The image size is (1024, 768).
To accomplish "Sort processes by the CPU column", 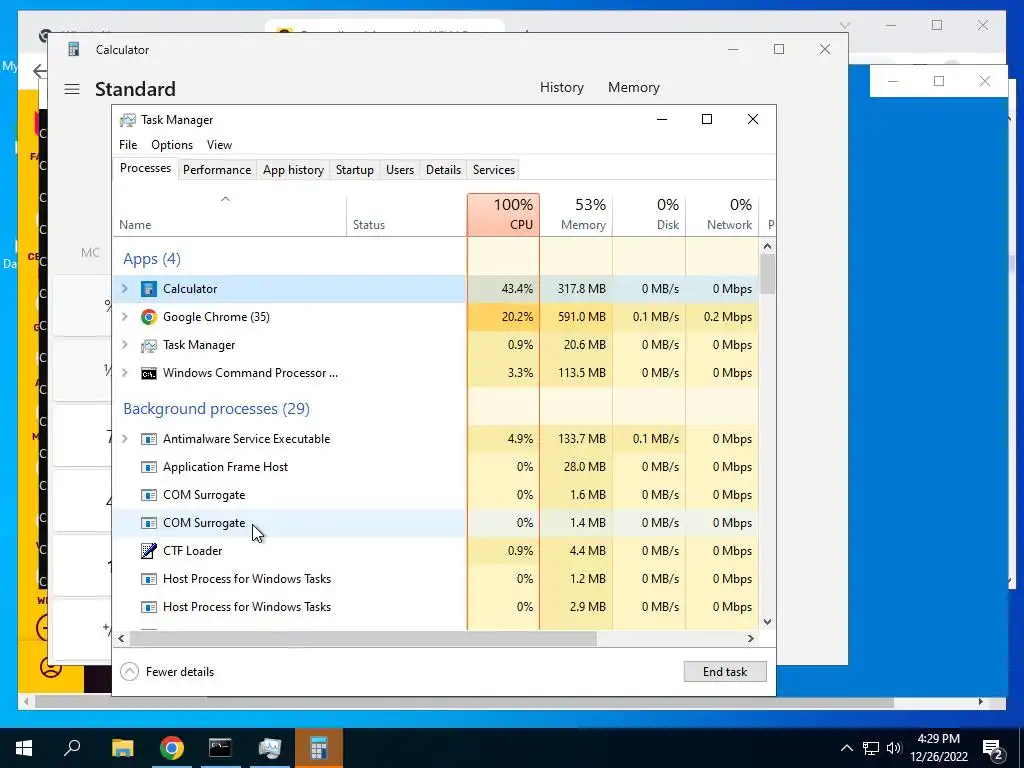I will pos(504,215).
